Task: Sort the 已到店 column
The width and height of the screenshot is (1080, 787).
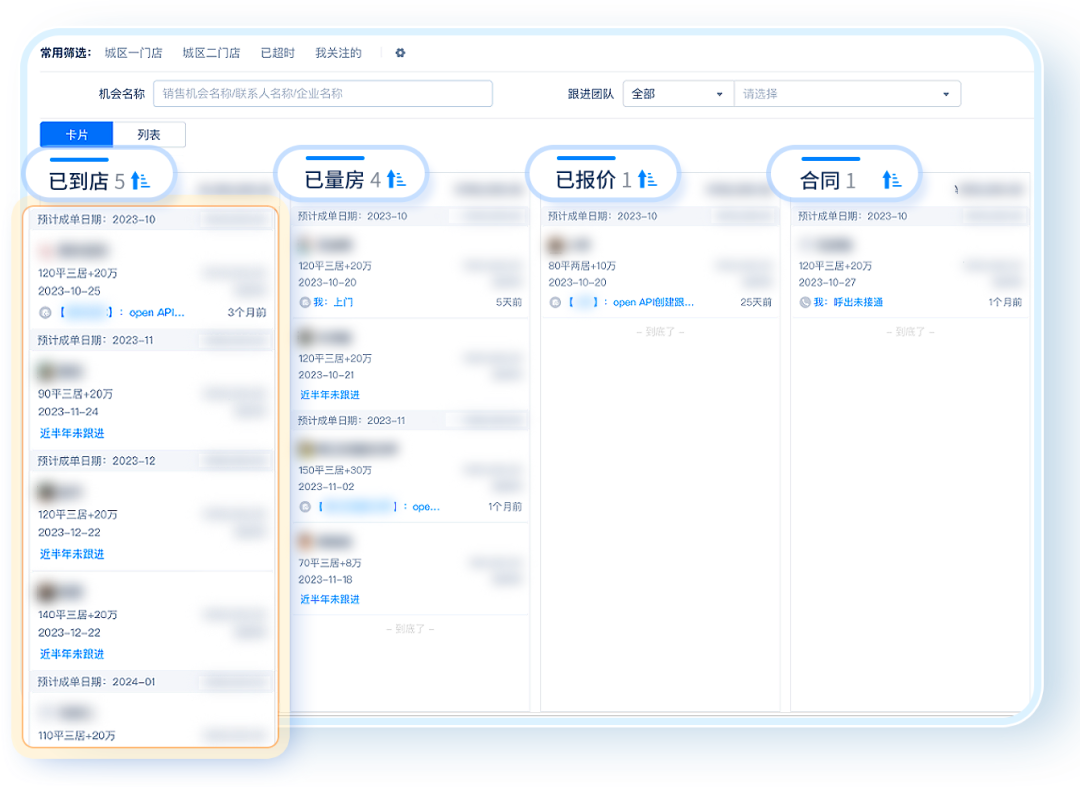Action: [141, 180]
